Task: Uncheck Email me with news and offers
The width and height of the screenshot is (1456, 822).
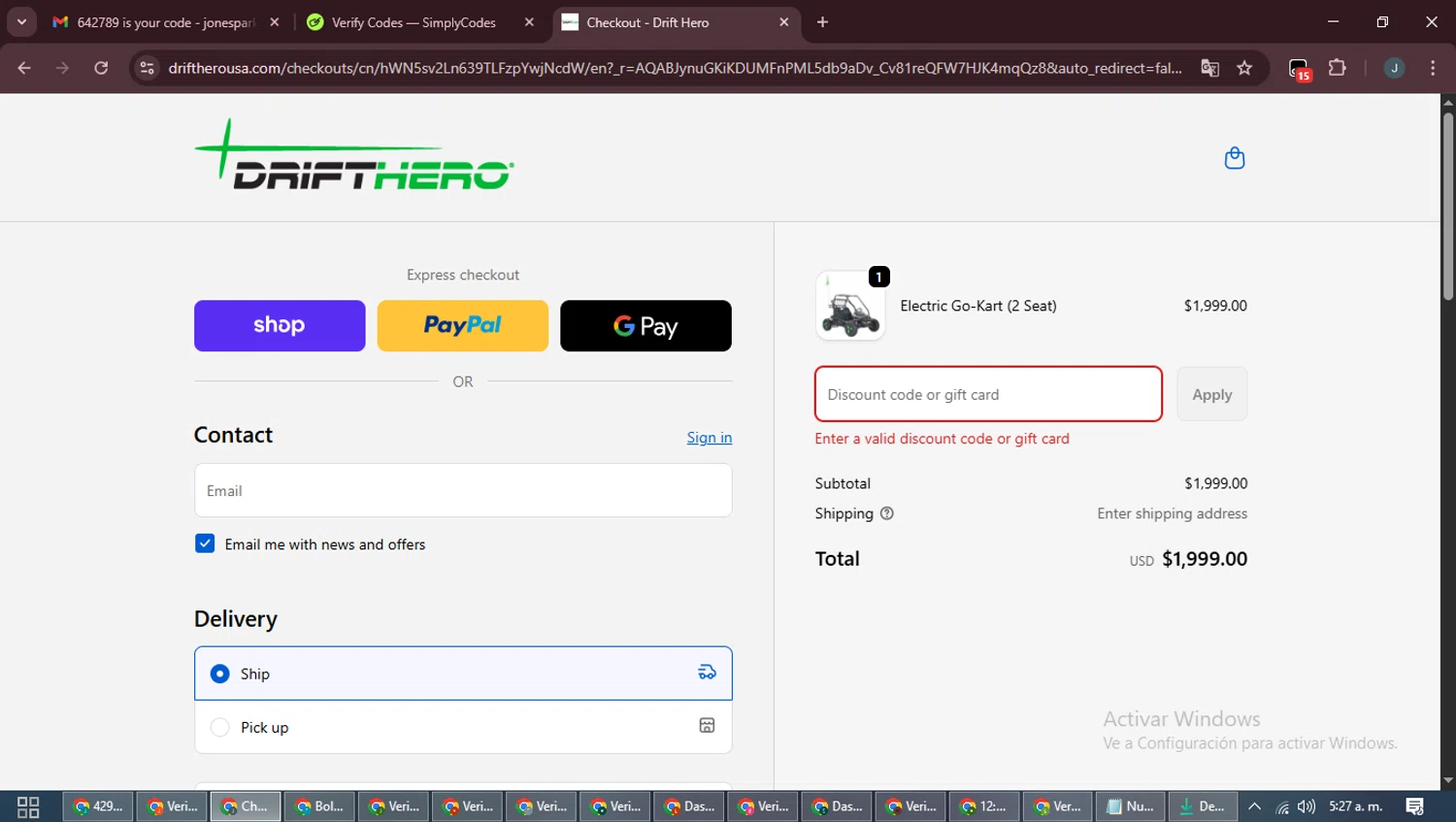Action: (x=205, y=543)
